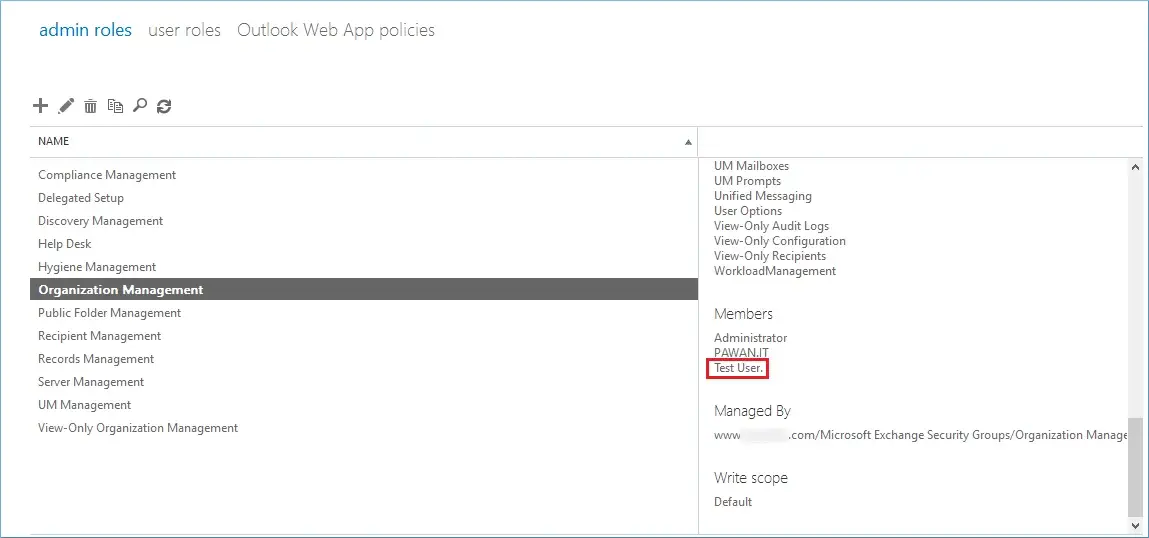The width and height of the screenshot is (1149, 538).
Task: Edit the selected role group
Action: click(66, 106)
